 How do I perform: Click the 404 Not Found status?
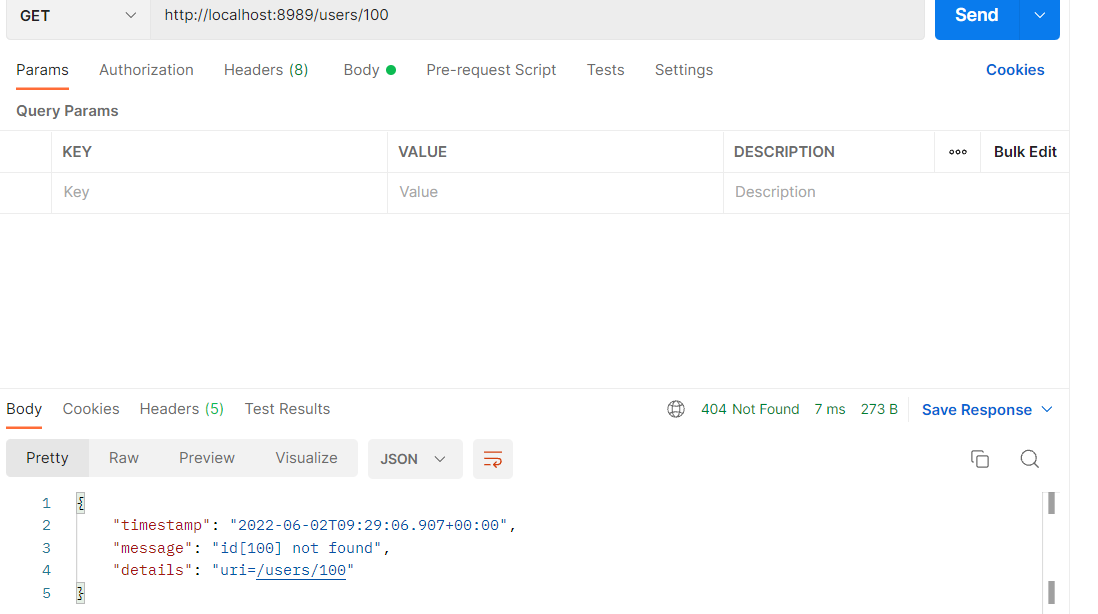(x=750, y=409)
